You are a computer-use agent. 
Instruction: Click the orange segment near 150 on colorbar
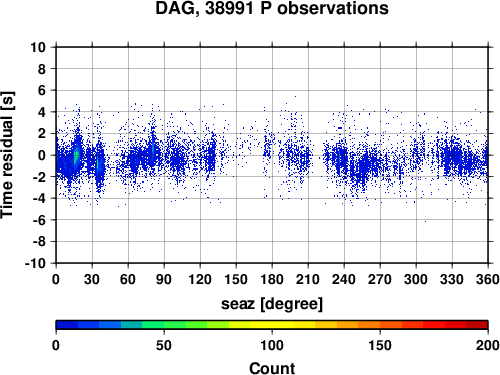coord(380,325)
